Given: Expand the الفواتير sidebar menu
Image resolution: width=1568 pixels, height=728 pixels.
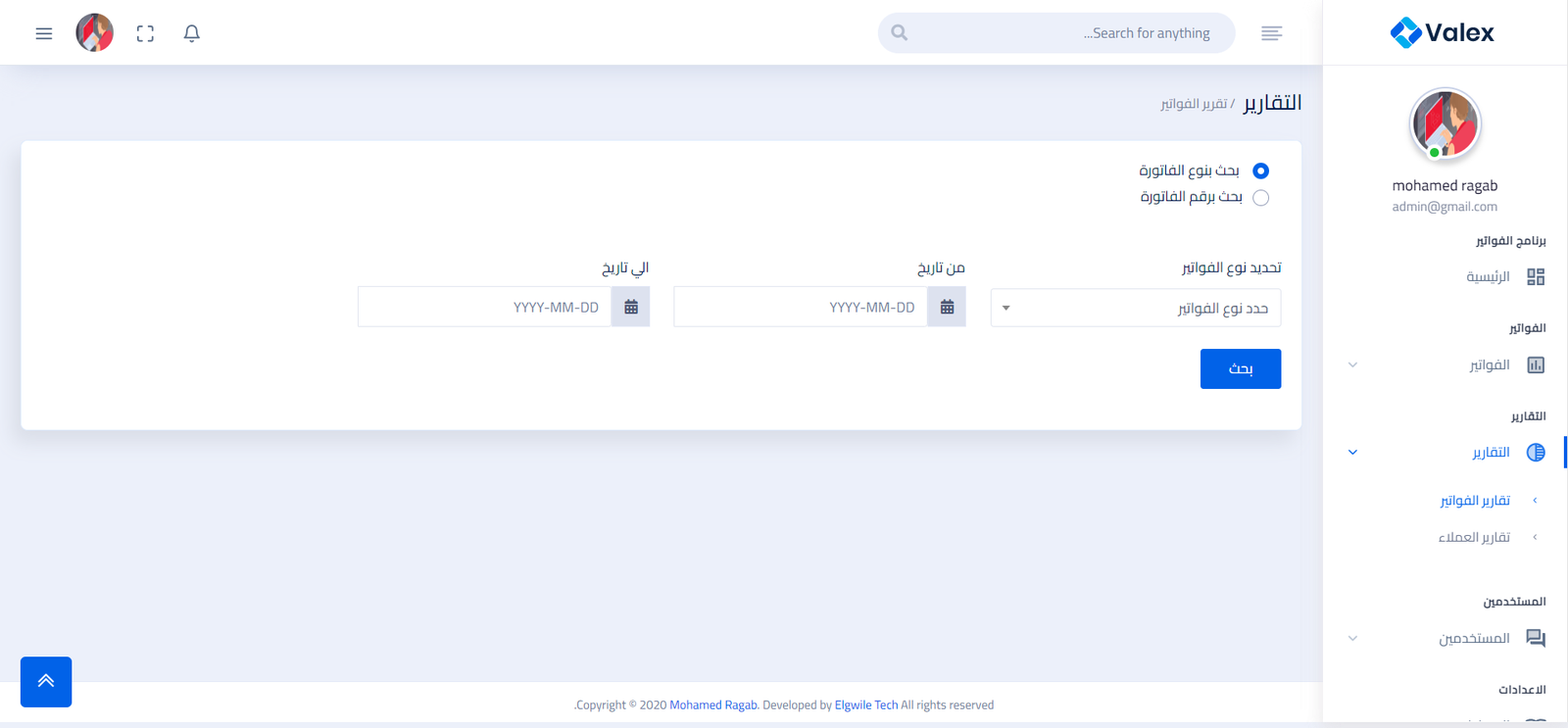Looking at the screenshot, I should [x=1489, y=365].
